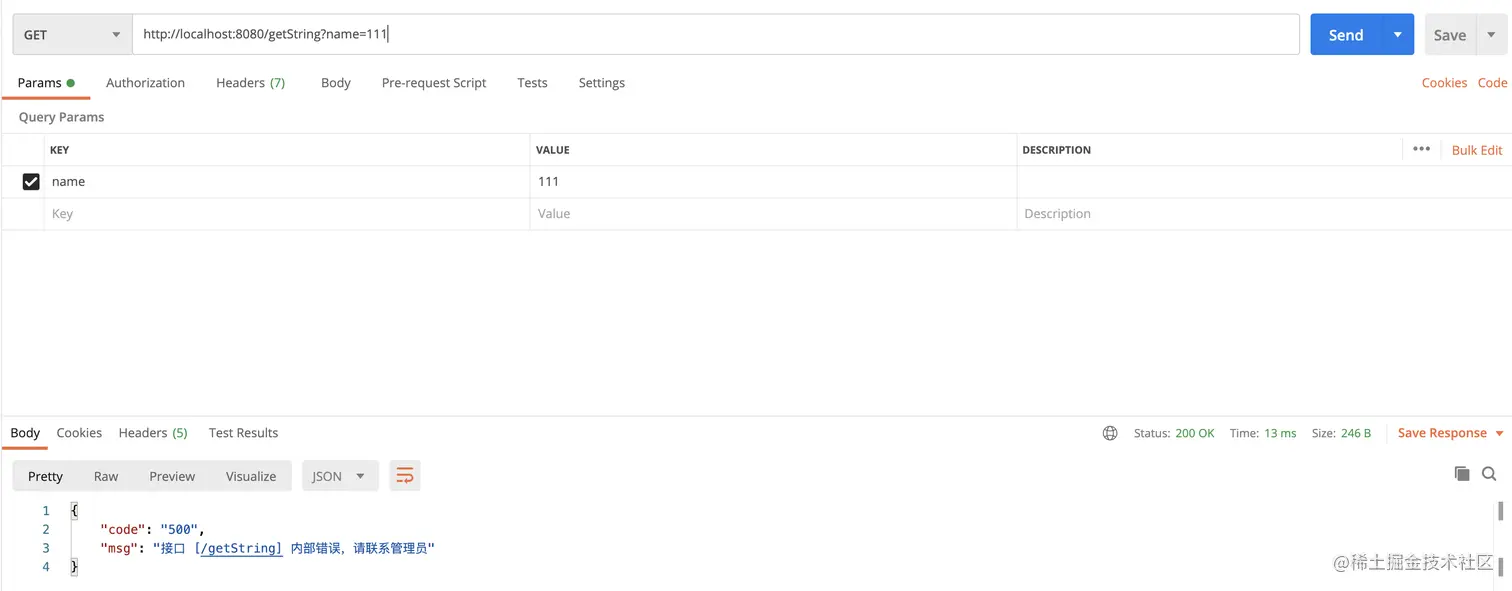The width and height of the screenshot is (1512, 591).
Task: Click the Status 200 OK text
Action: click(x=1174, y=433)
